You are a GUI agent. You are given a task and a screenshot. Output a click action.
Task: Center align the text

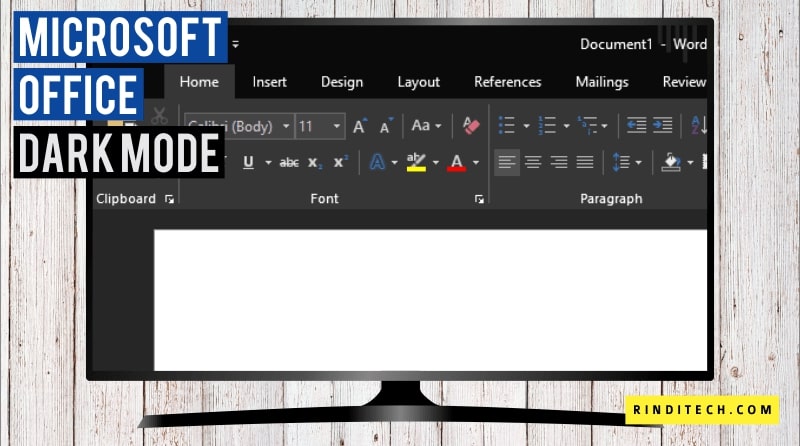tap(533, 162)
